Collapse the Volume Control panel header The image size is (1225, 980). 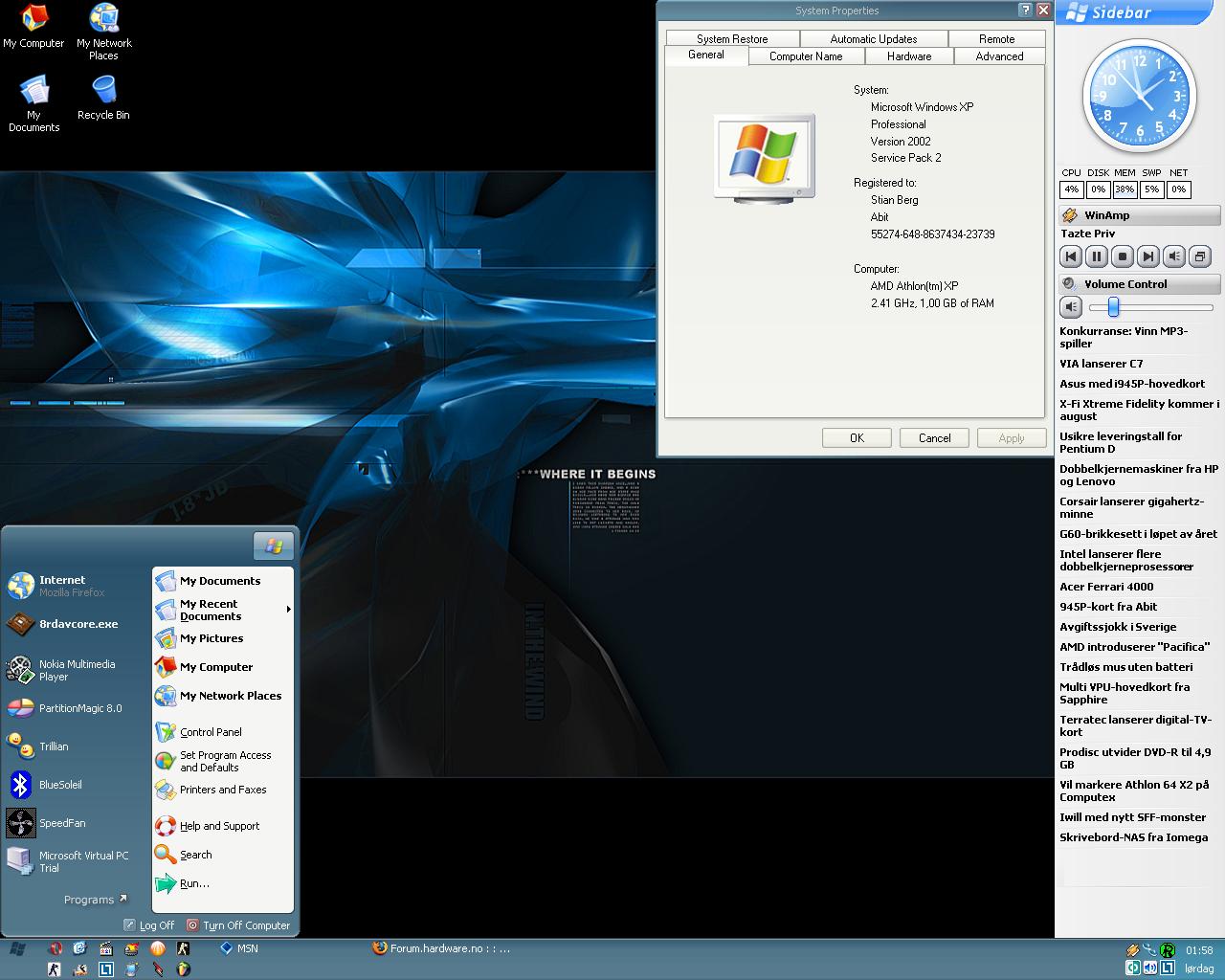click(1139, 284)
